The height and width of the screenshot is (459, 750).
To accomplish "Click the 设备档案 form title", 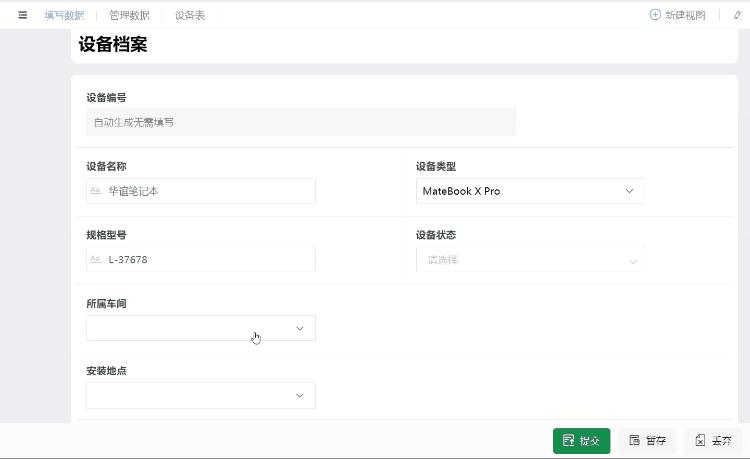I will click(113, 44).
